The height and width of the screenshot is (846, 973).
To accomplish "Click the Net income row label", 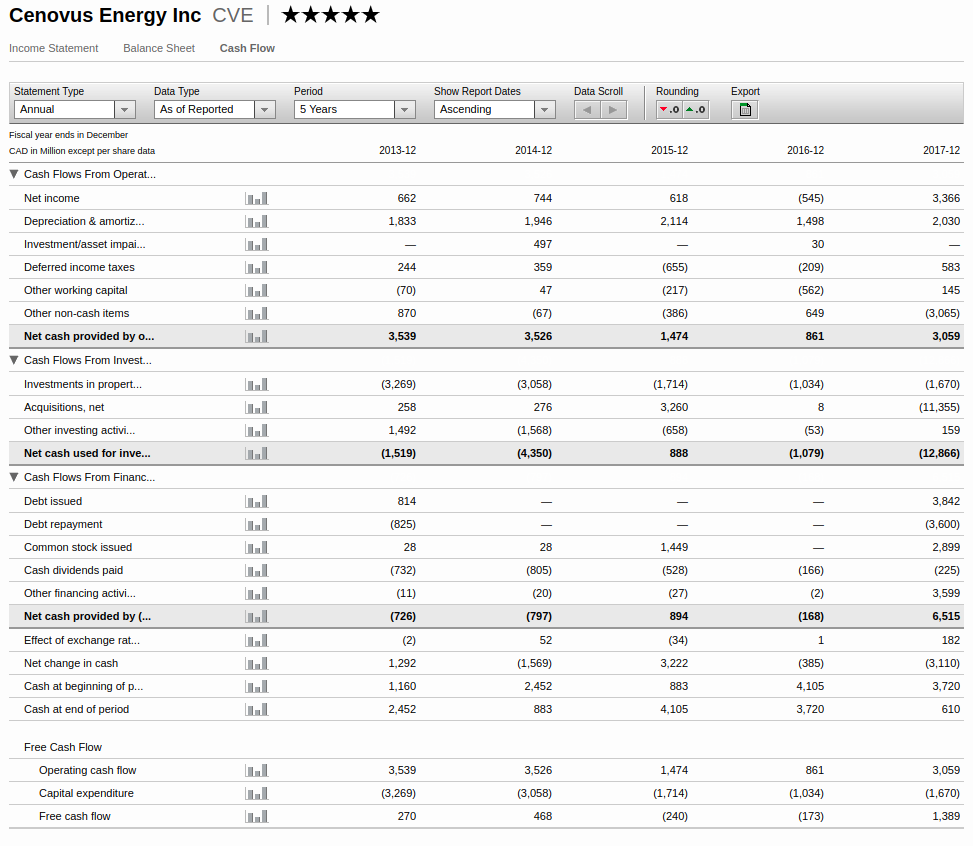I will click(52, 199).
